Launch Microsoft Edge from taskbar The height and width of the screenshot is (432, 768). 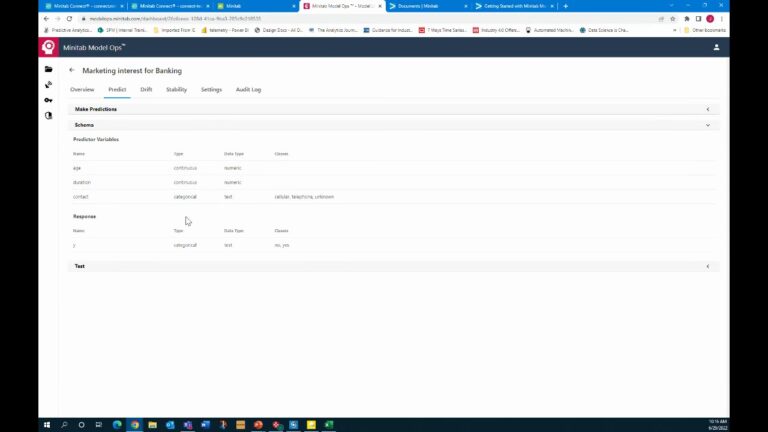(117, 425)
